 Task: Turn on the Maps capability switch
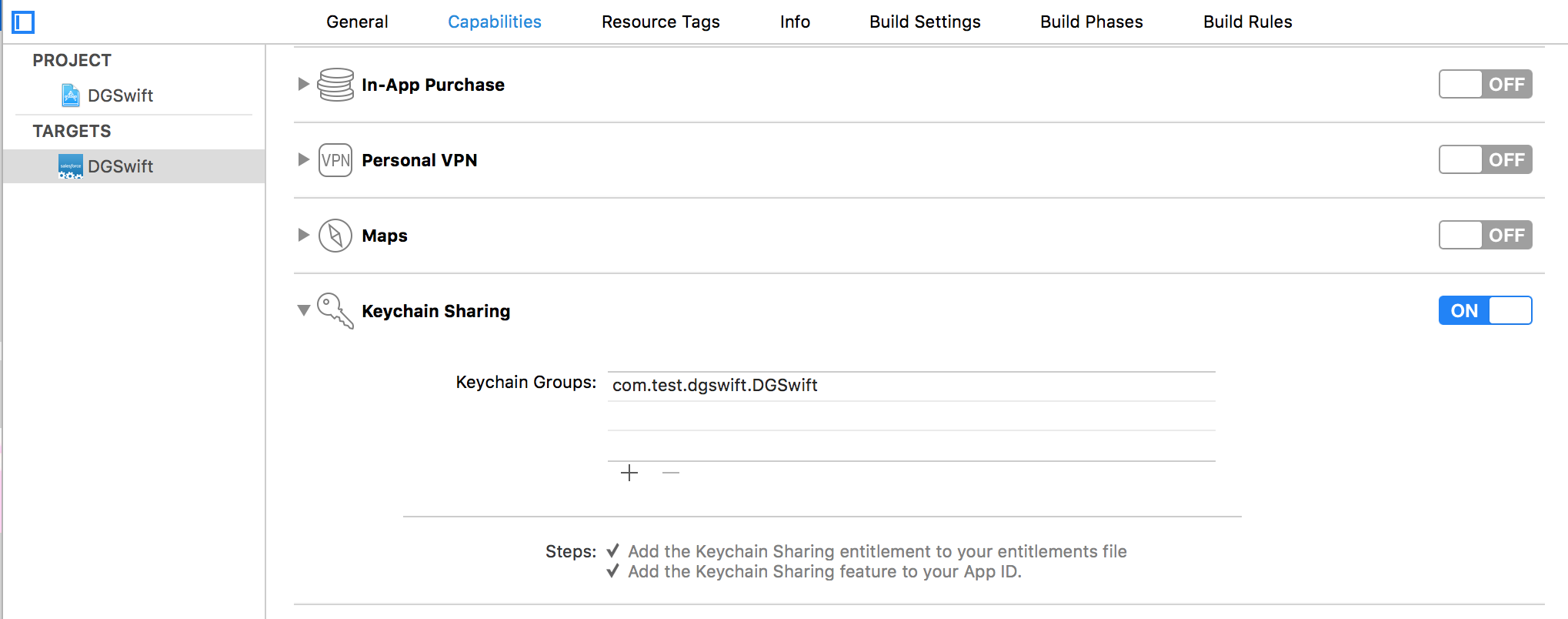point(1485,236)
